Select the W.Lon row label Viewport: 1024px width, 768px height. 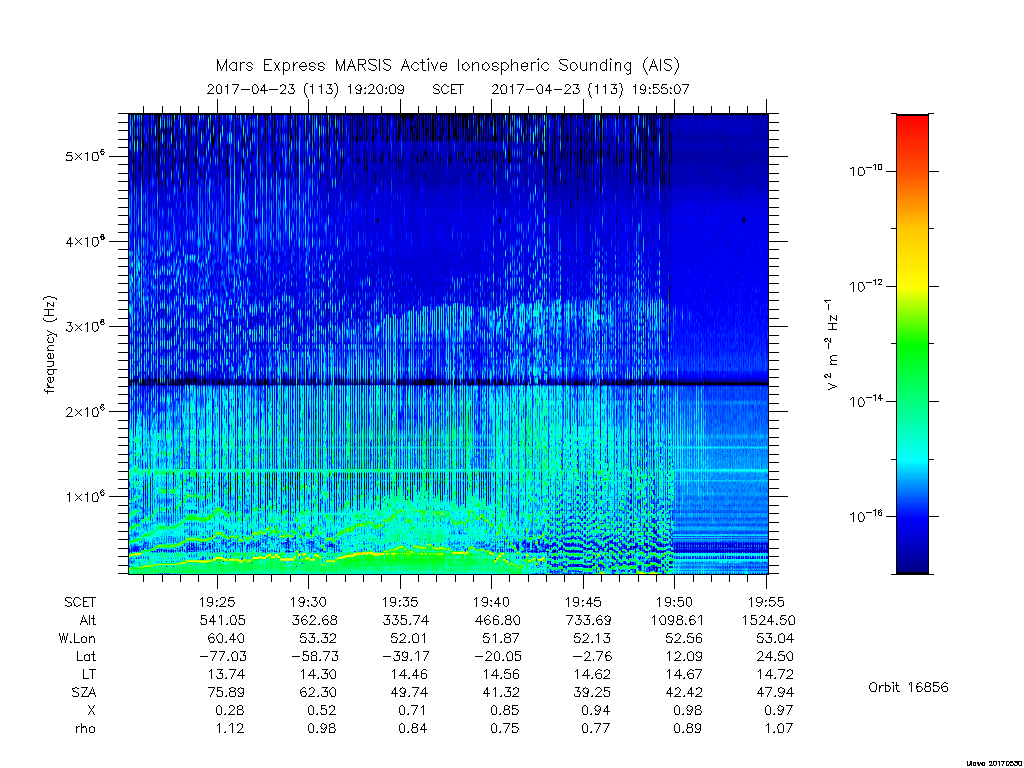tap(77, 638)
